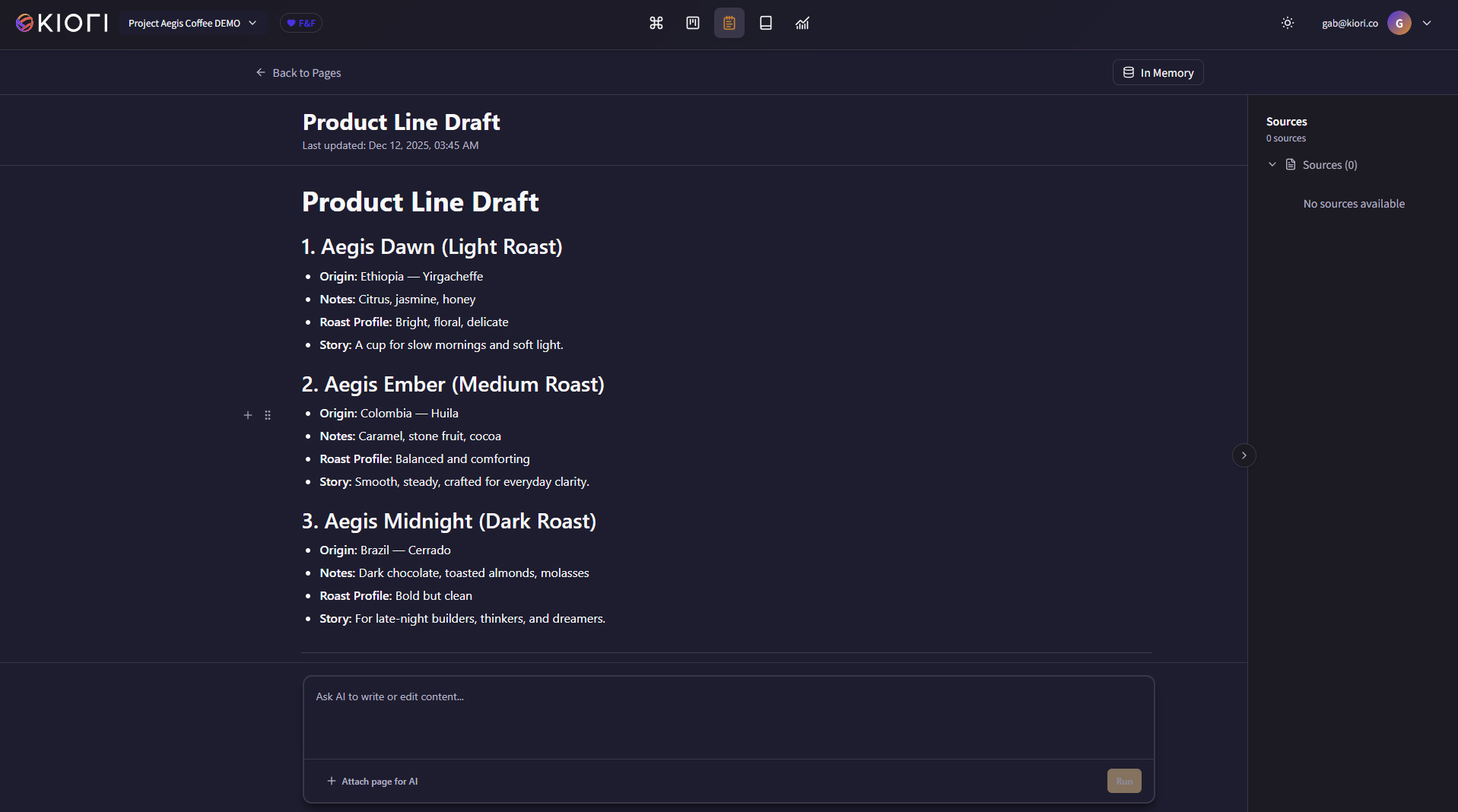1458x812 pixels.
Task: Open the book library icon
Action: pyautogui.click(x=765, y=23)
